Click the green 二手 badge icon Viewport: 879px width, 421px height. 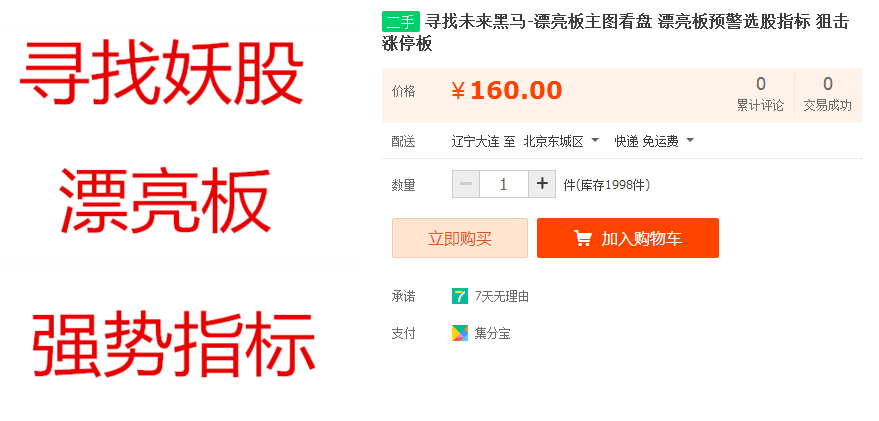point(401,22)
